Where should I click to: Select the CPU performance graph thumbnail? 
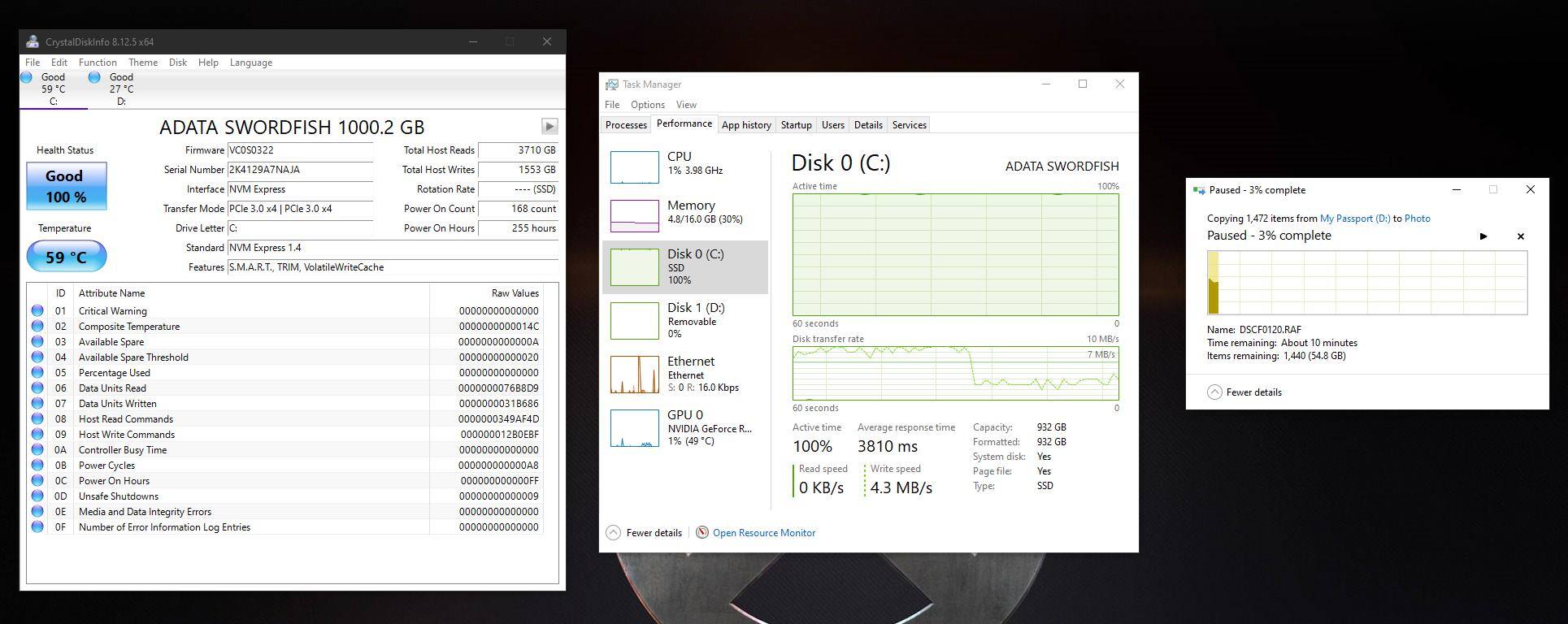point(634,167)
